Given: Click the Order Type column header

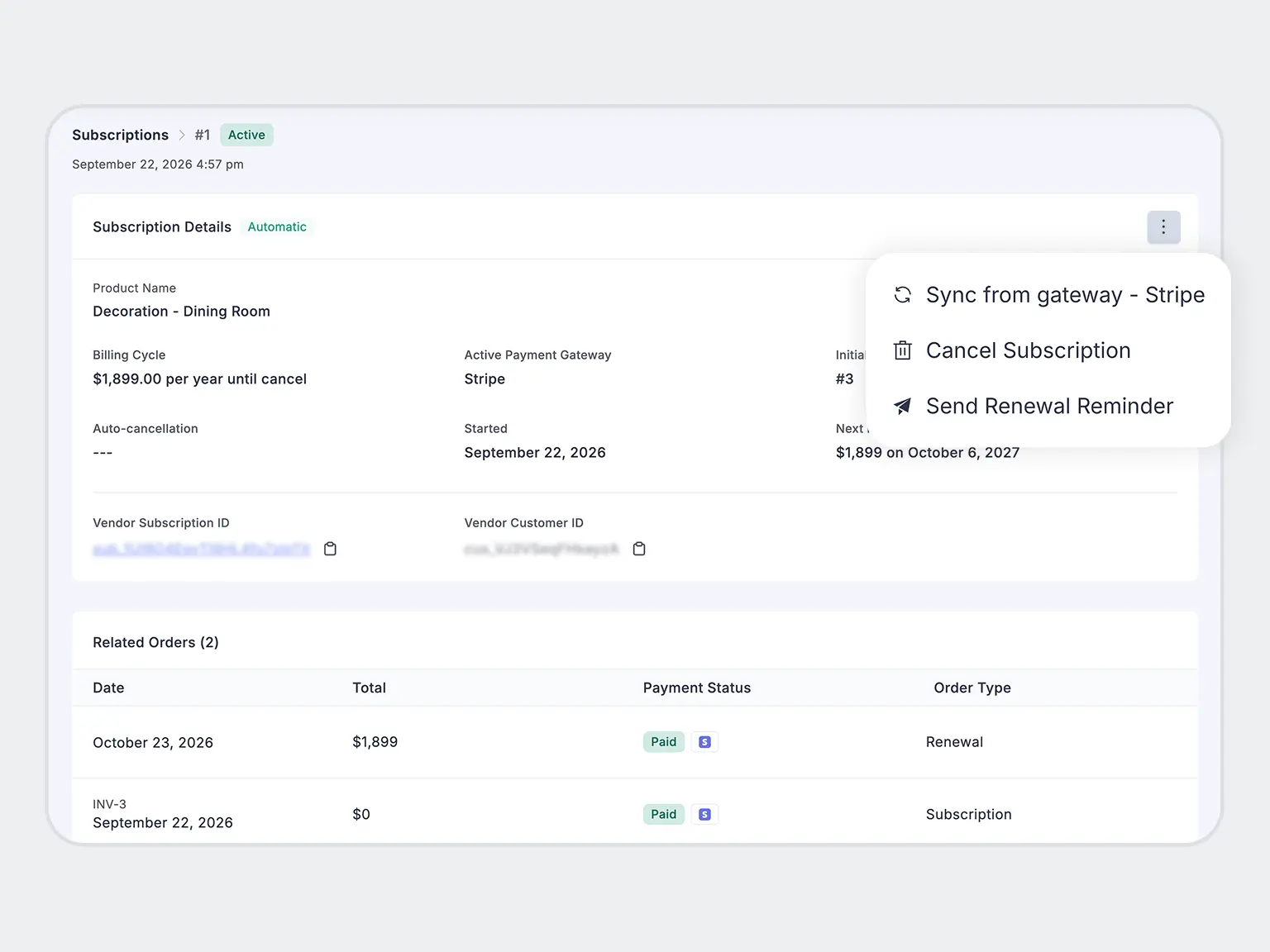Looking at the screenshot, I should click(x=972, y=688).
